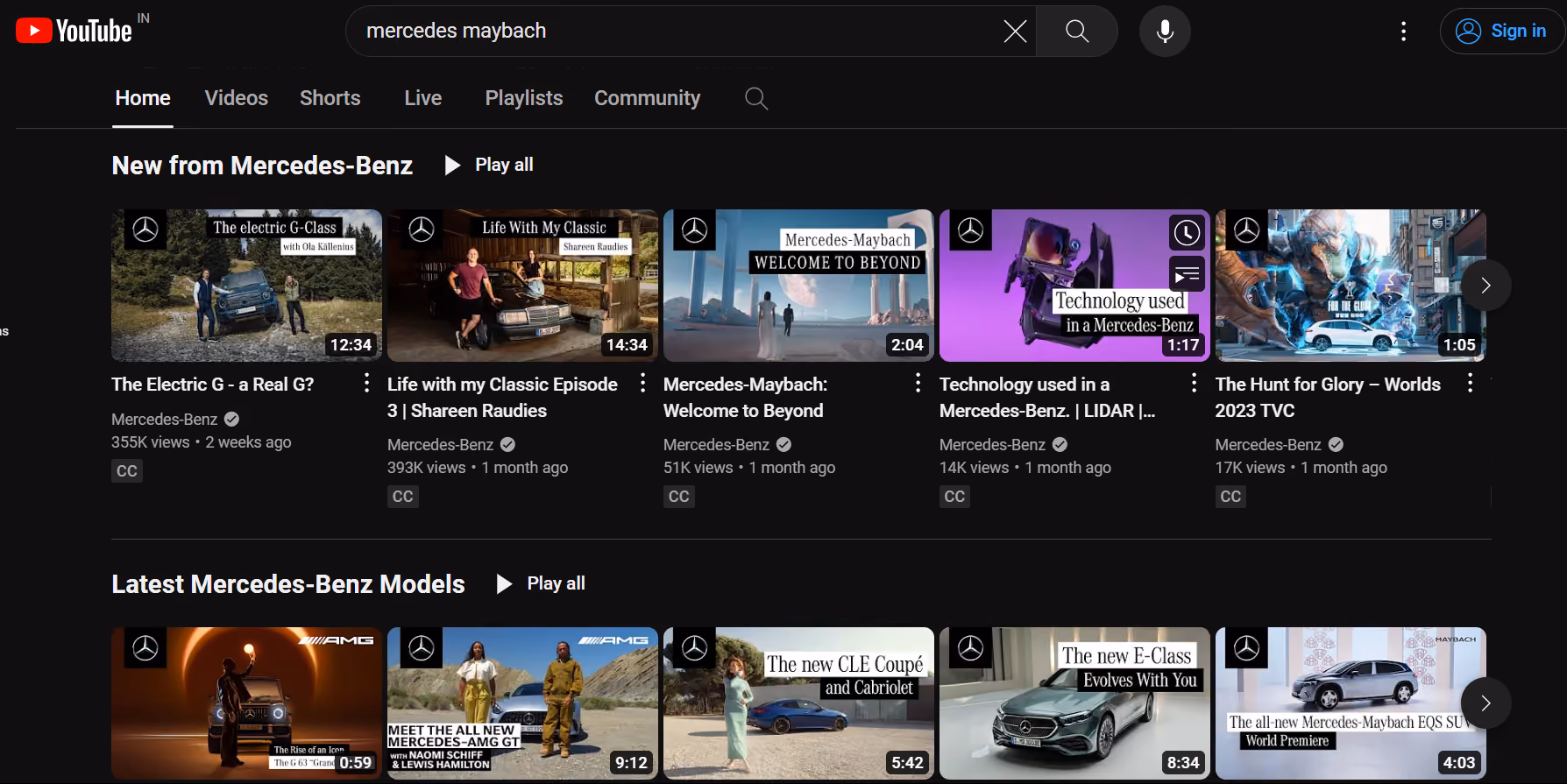Open options for Welcome to Beyond video

coord(918,383)
